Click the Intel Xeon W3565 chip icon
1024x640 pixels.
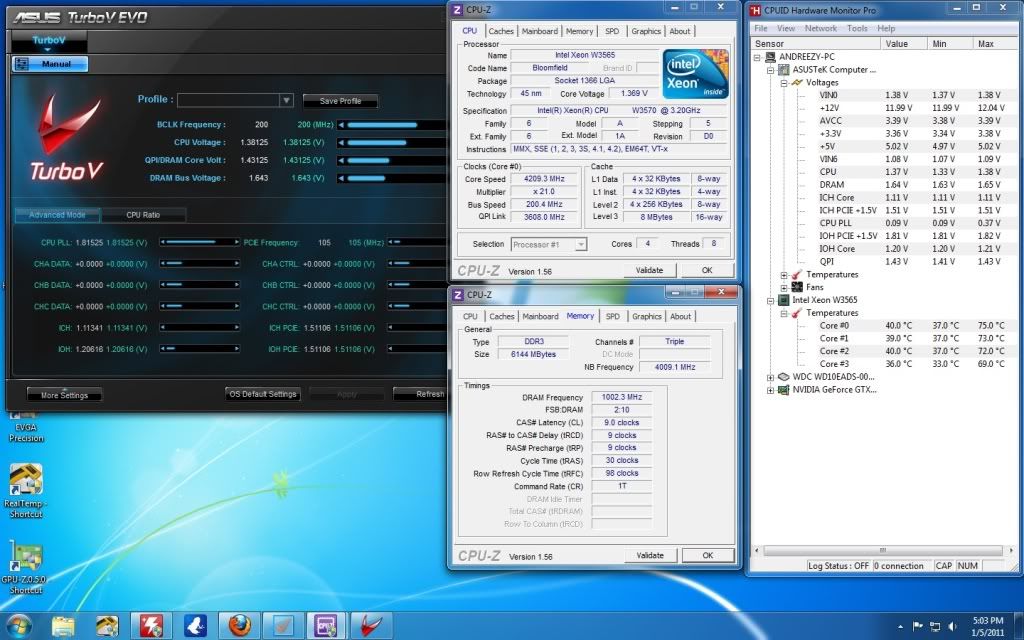784,300
